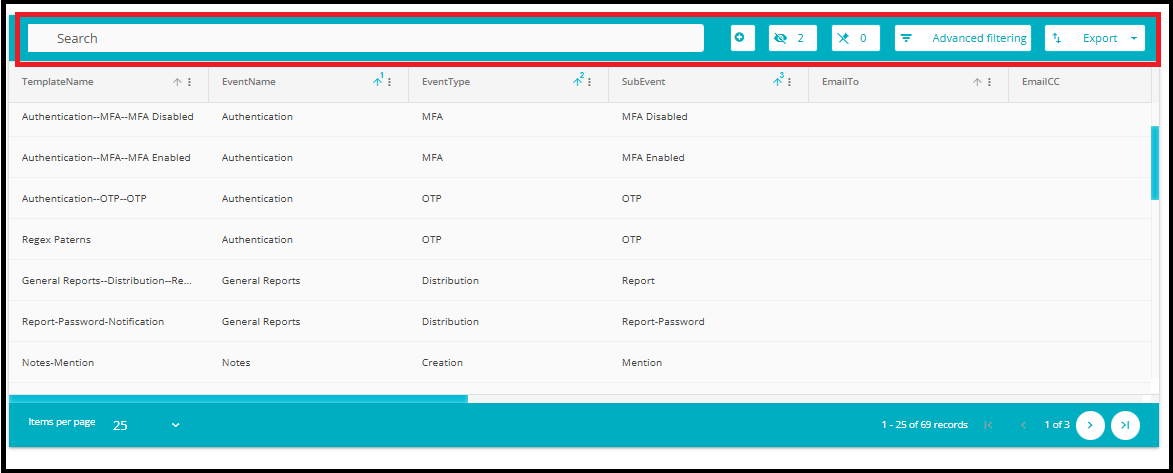This screenshot has width=1173, height=473.
Task: Click the horizontal scrollbar thumb
Action: (238, 398)
